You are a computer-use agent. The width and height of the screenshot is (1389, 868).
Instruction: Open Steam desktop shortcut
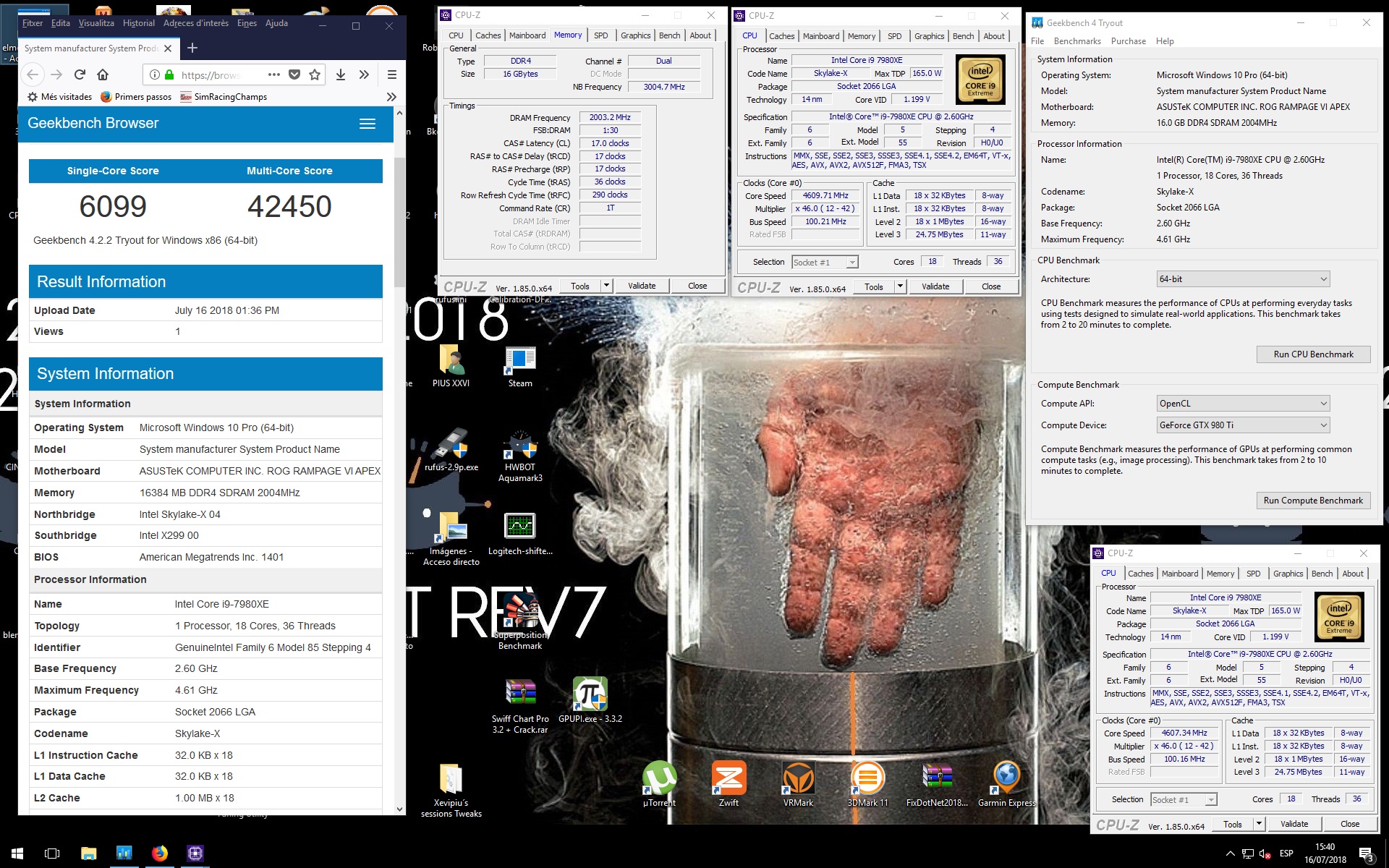(x=520, y=367)
